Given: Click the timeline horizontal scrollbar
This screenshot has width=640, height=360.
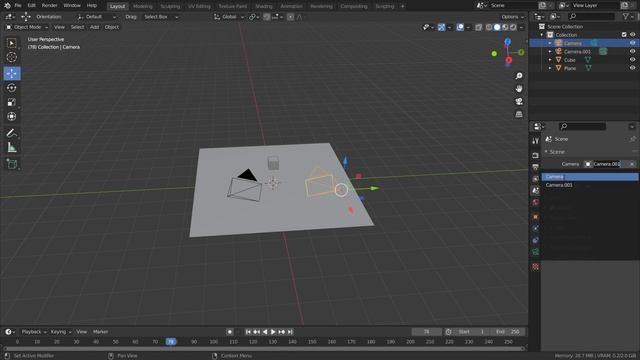Looking at the screenshot, I should tap(264, 349).
